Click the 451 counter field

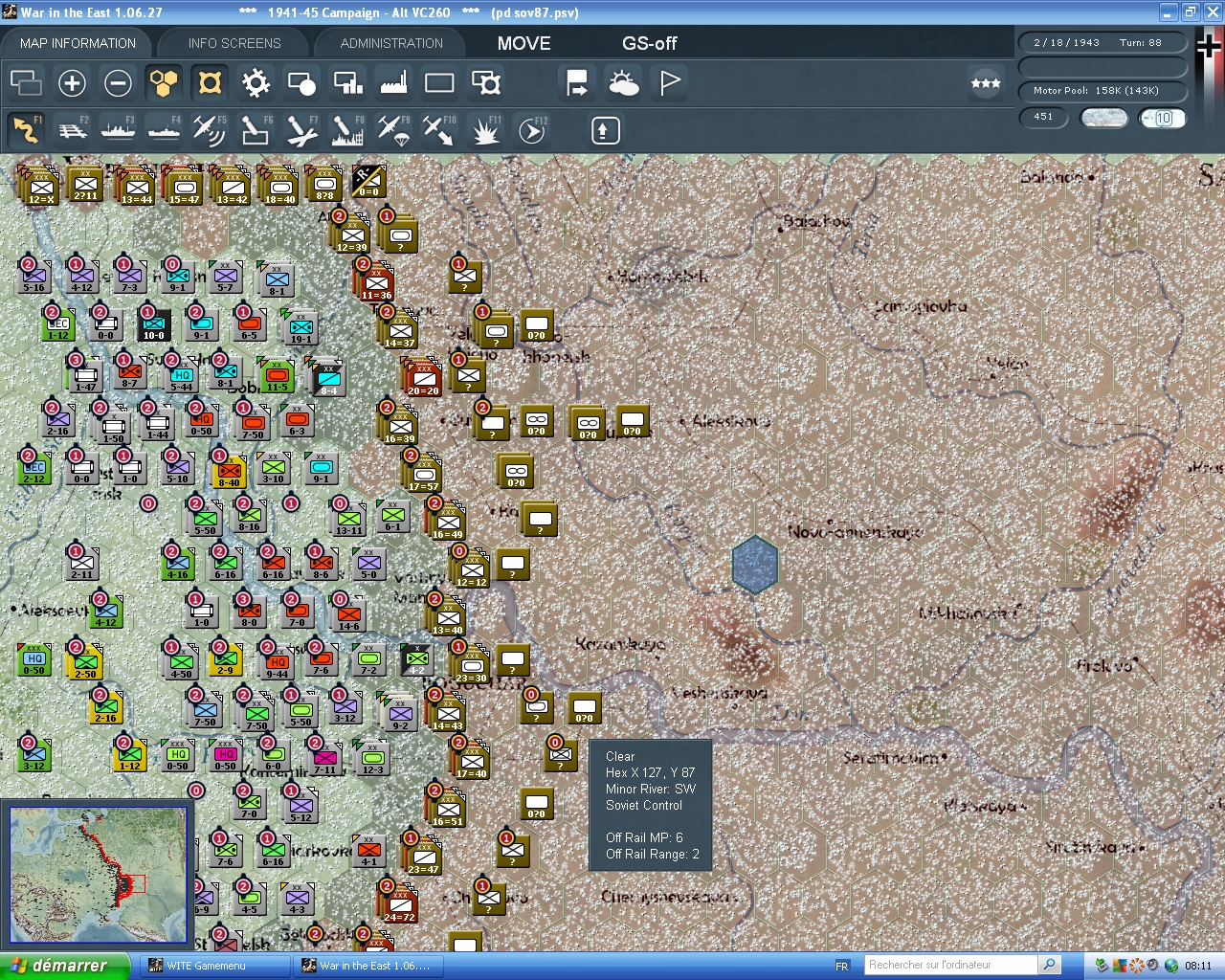[x=1043, y=117]
